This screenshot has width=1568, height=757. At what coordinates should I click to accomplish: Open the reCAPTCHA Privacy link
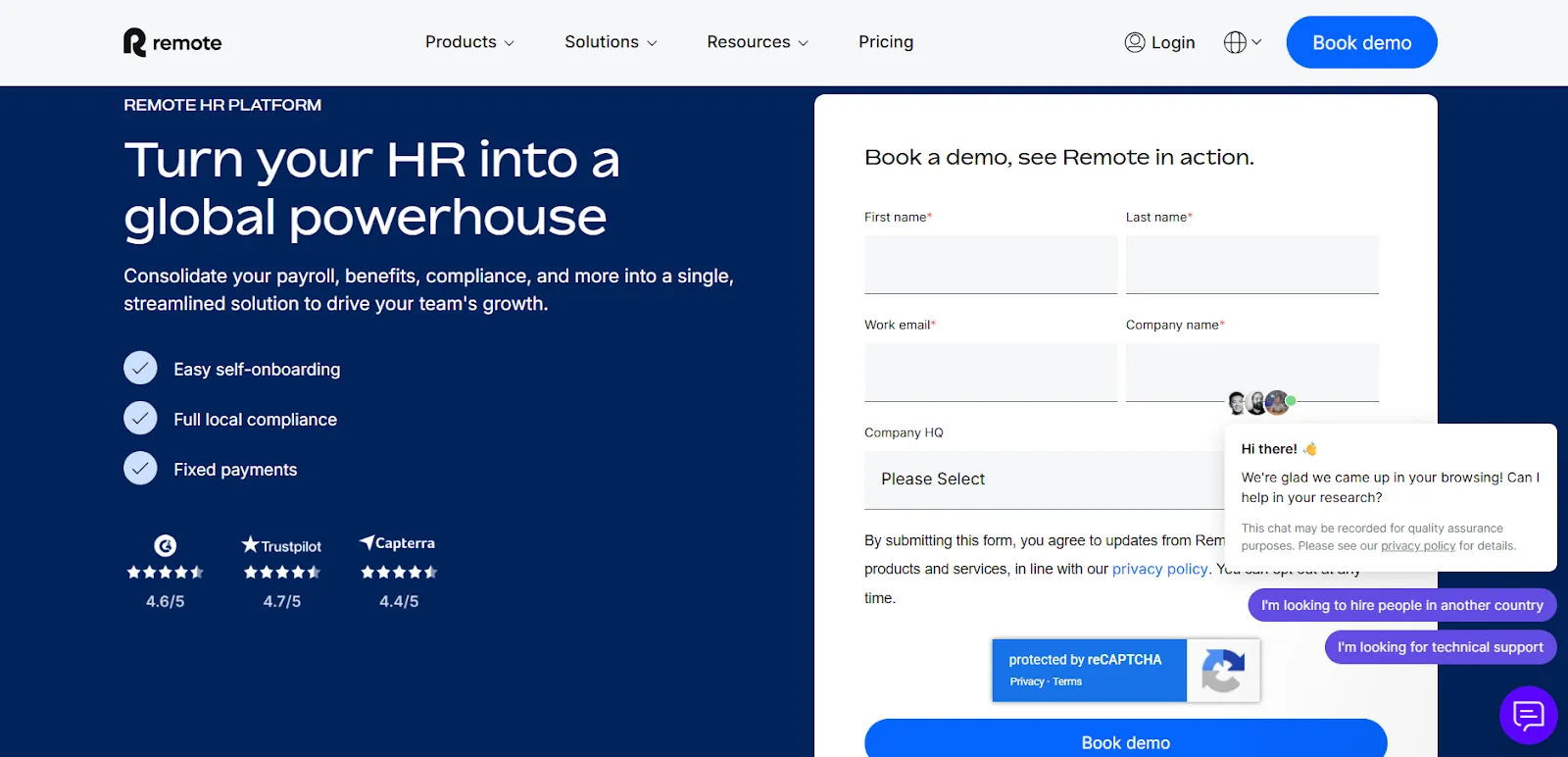coord(1027,681)
